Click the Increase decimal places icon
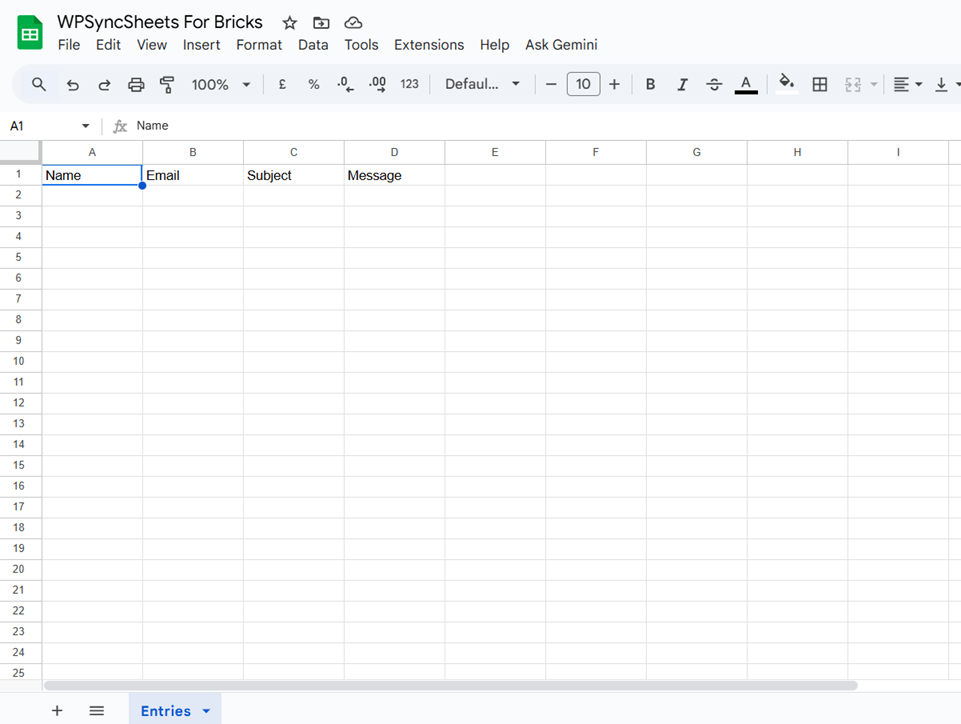The image size is (961, 724). pyautogui.click(x=377, y=84)
